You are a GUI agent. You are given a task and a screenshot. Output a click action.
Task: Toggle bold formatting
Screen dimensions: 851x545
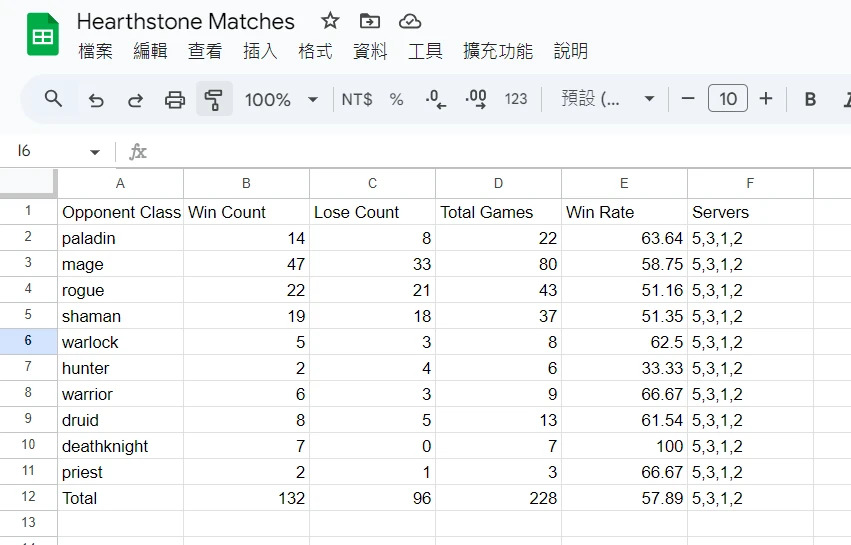pos(810,99)
